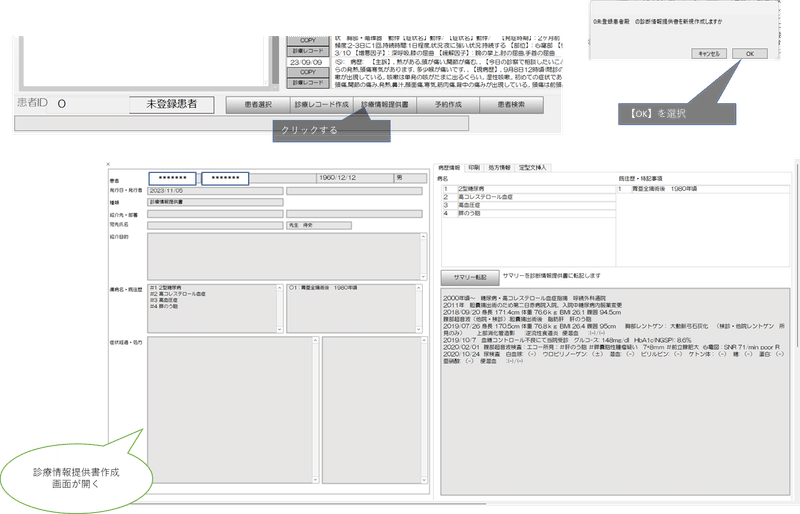This screenshot has width=800, height=514.
Task: Click the up arrow of the 症状経過 scrollbar
Action: pos(315,340)
